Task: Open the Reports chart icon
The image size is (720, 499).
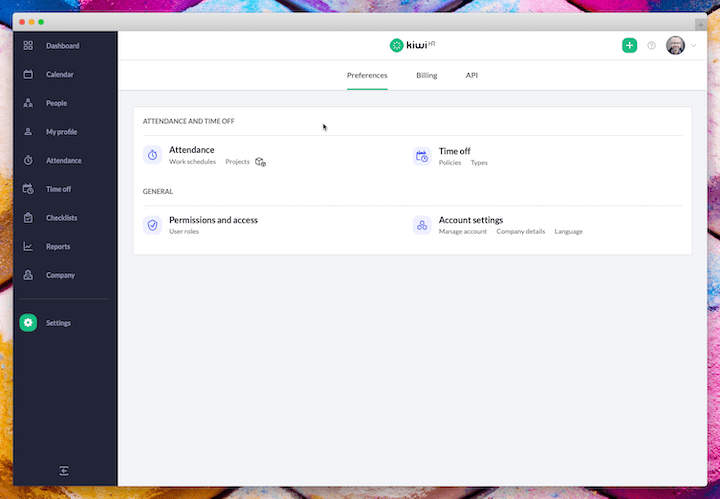Action: pos(28,247)
